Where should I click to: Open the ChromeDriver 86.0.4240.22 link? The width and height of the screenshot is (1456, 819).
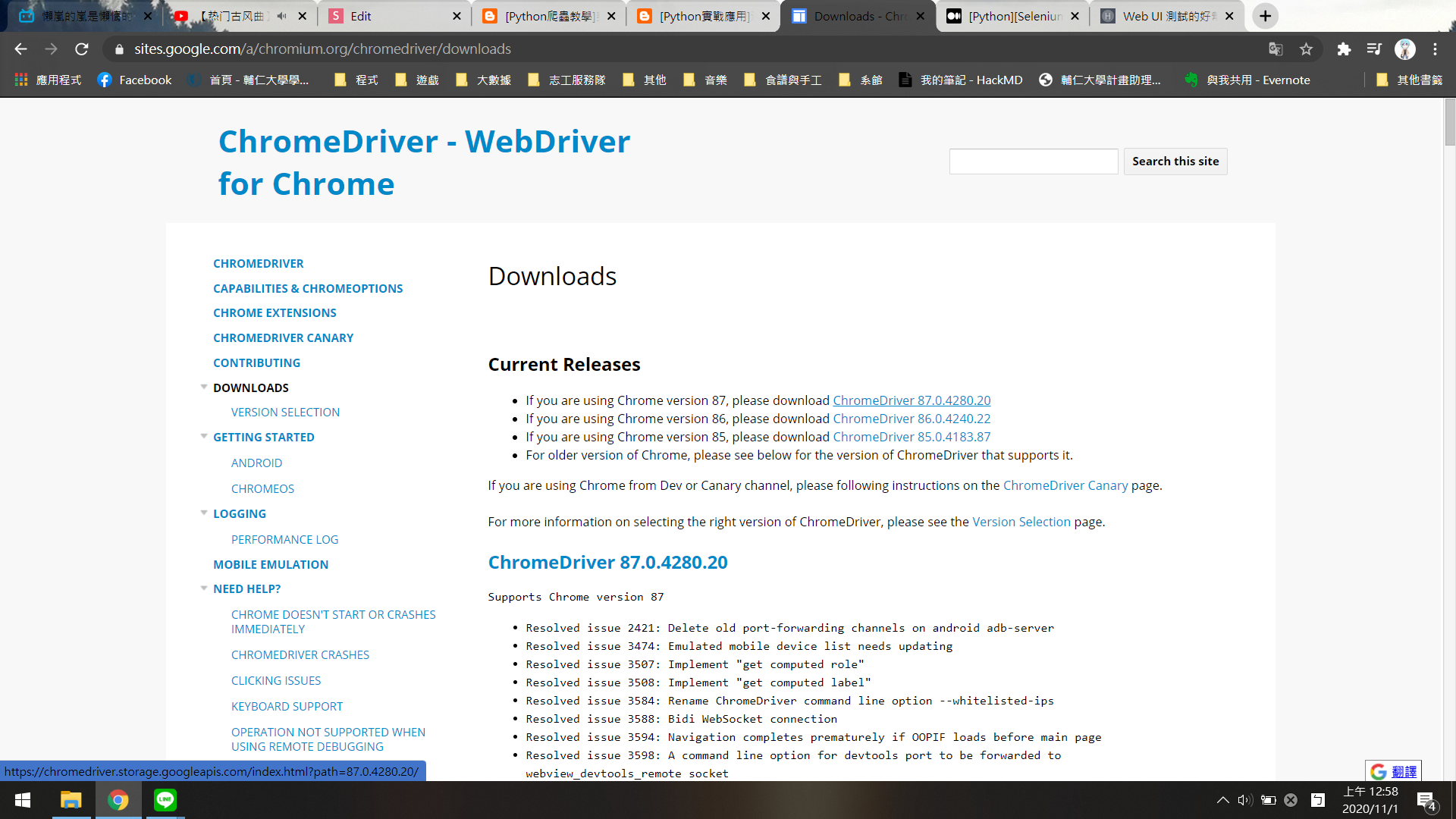[x=912, y=419]
